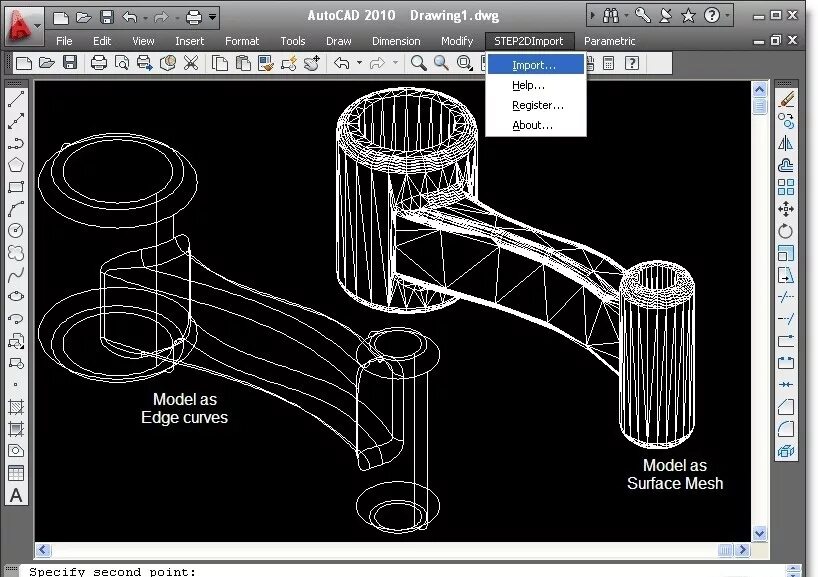Click Cut scissors icon in Standard toolbar
The image size is (818, 577).
tap(191, 63)
